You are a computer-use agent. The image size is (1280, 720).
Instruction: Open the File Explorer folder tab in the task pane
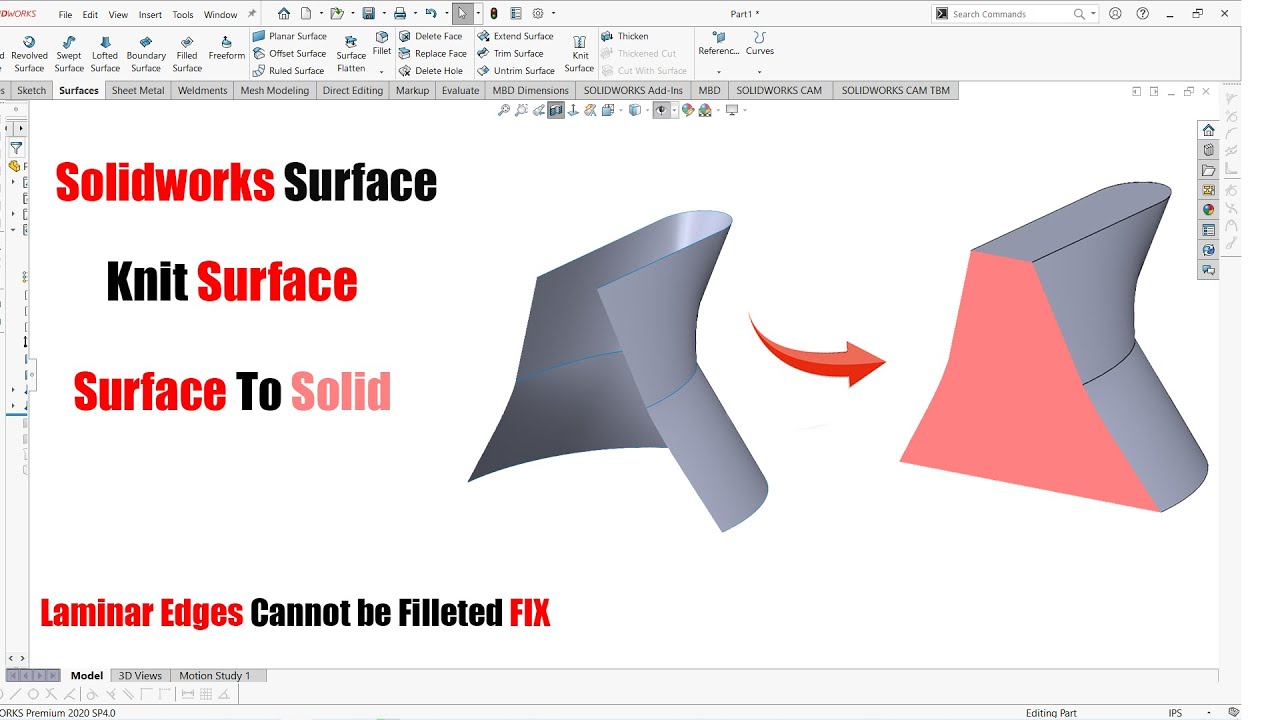pos(1208,170)
